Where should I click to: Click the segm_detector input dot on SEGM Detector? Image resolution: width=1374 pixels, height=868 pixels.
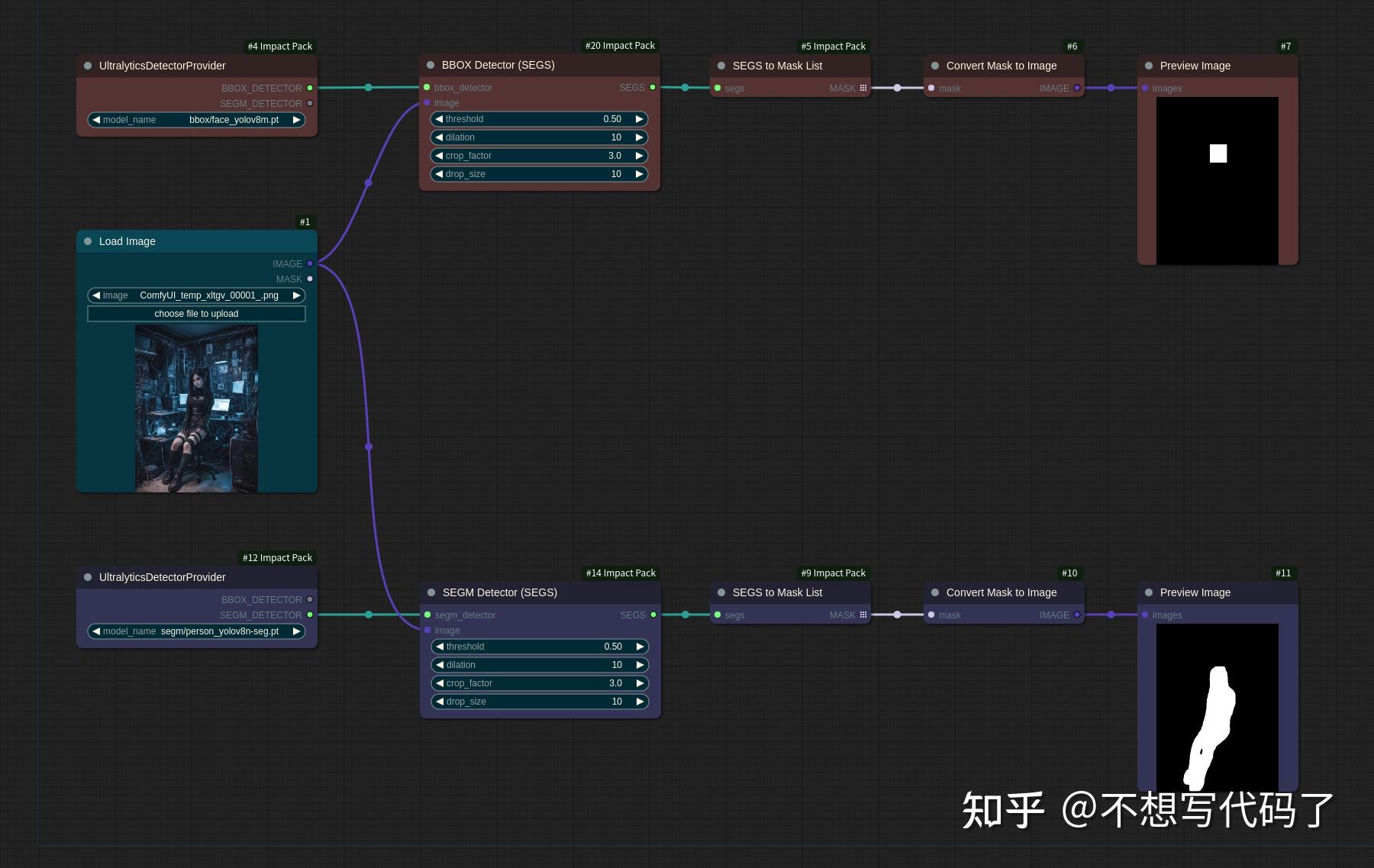(x=426, y=615)
